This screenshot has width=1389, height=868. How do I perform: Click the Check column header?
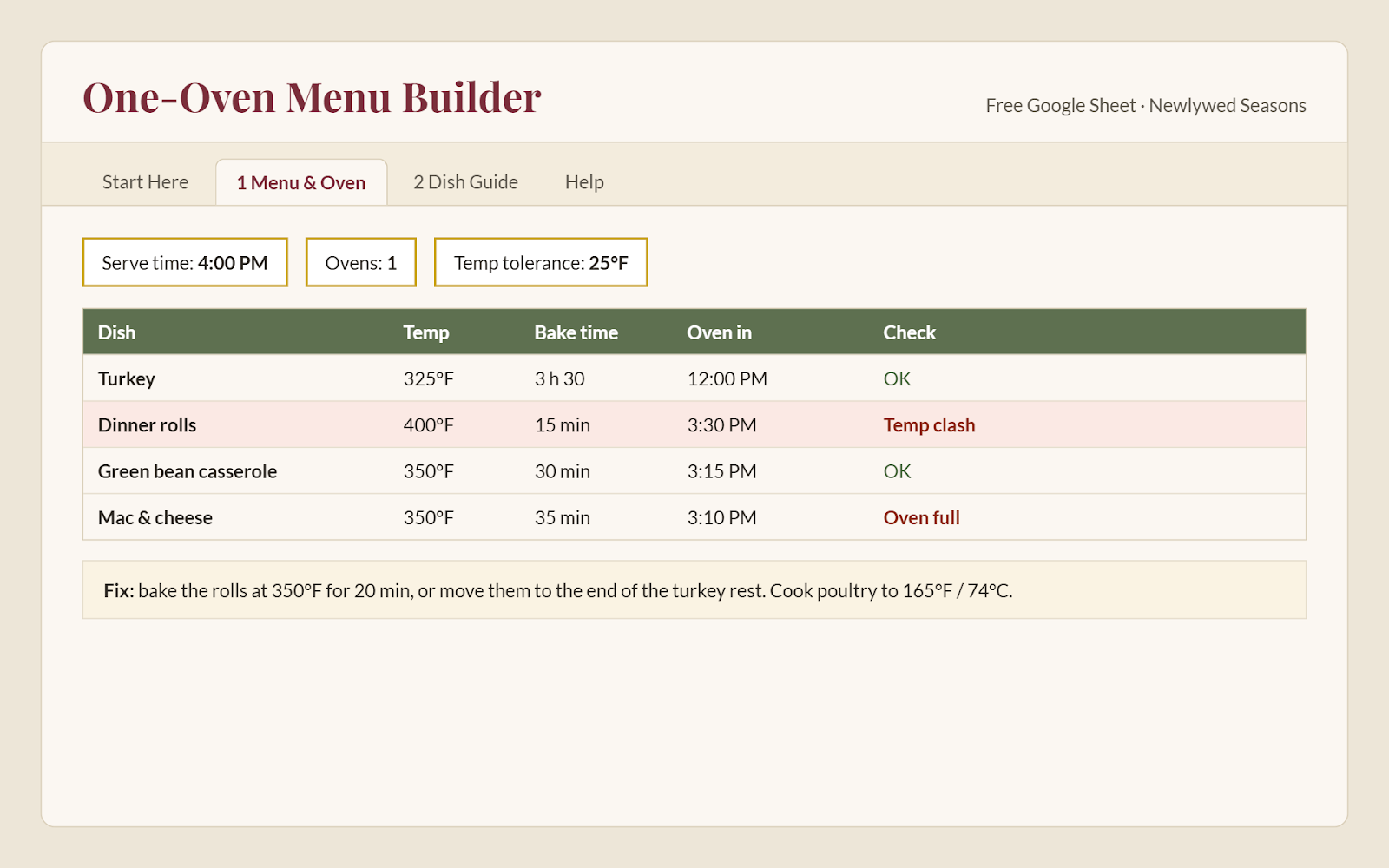pos(910,332)
